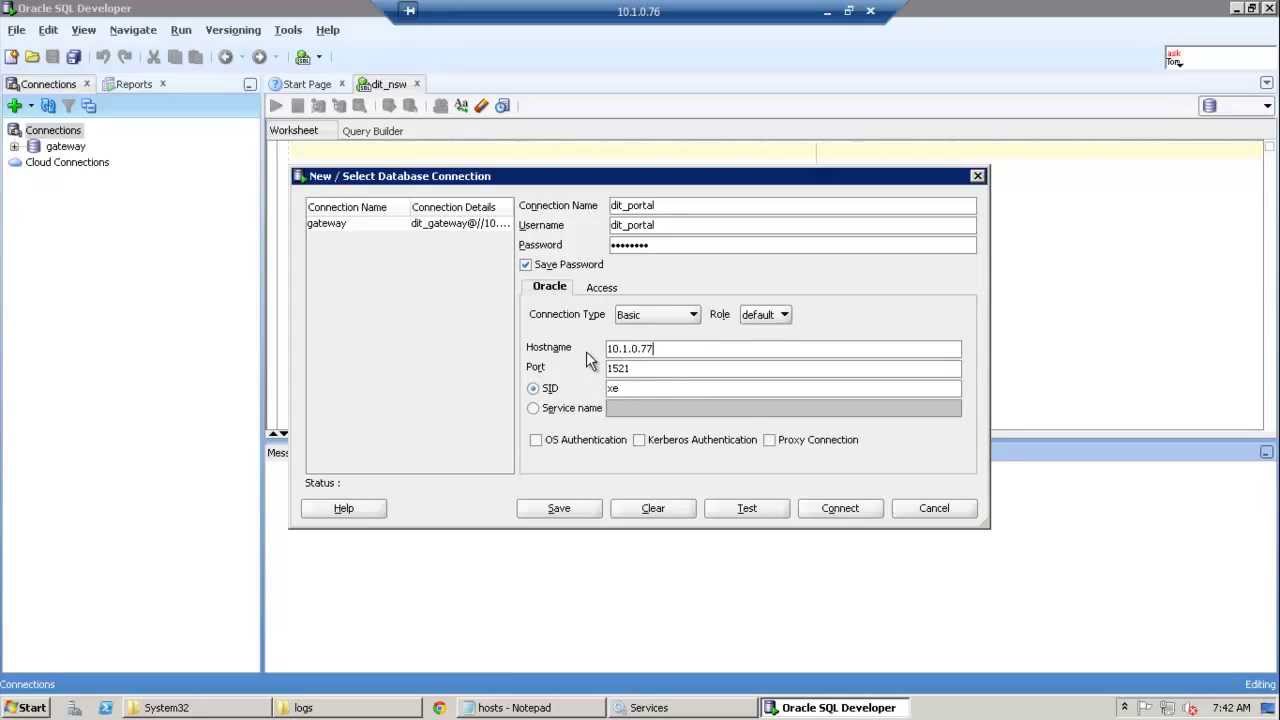
Task: Switch to the Reports panel tab
Action: coord(134,84)
